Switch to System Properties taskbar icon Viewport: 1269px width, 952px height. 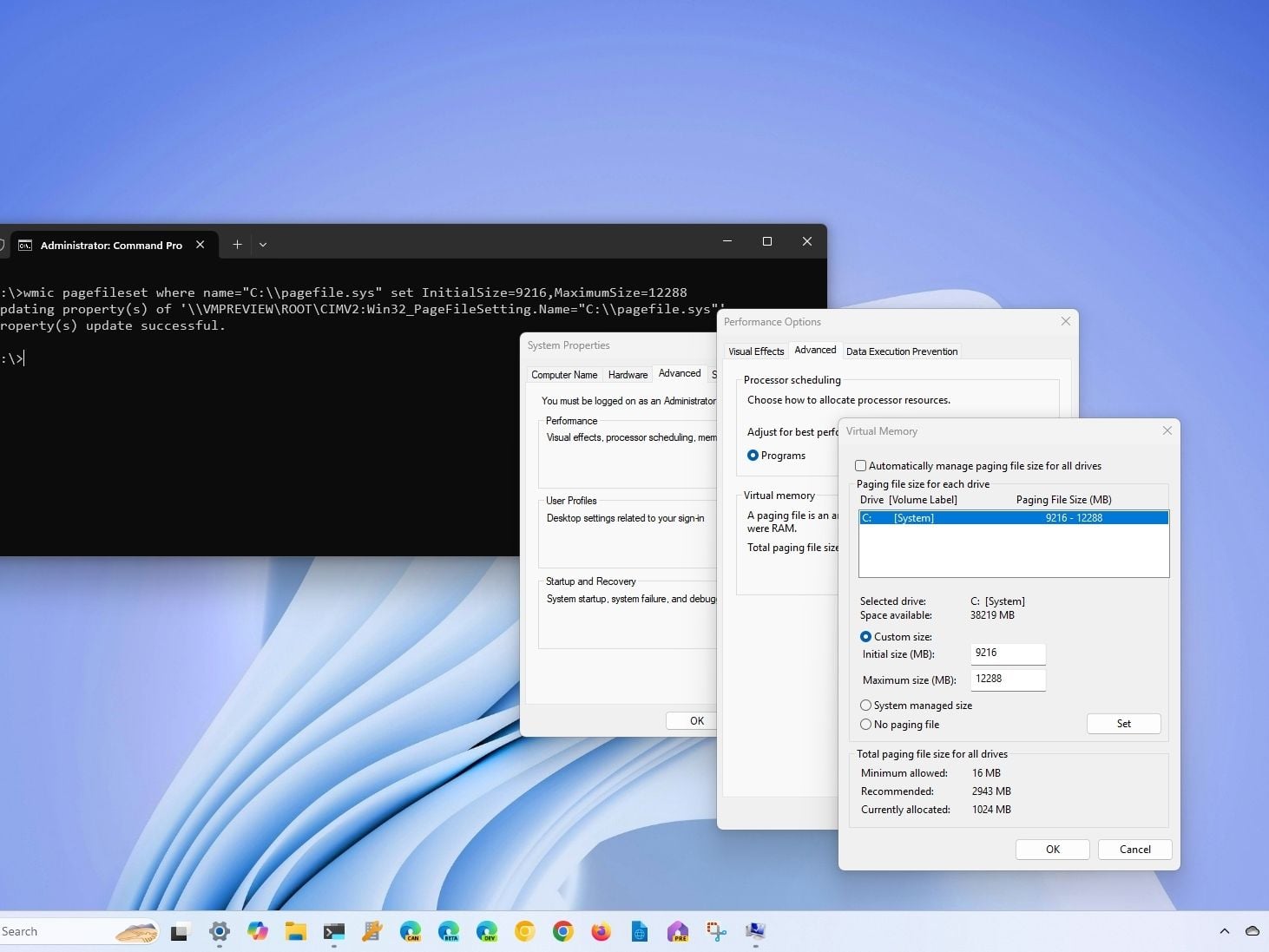(x=755, y=932)
